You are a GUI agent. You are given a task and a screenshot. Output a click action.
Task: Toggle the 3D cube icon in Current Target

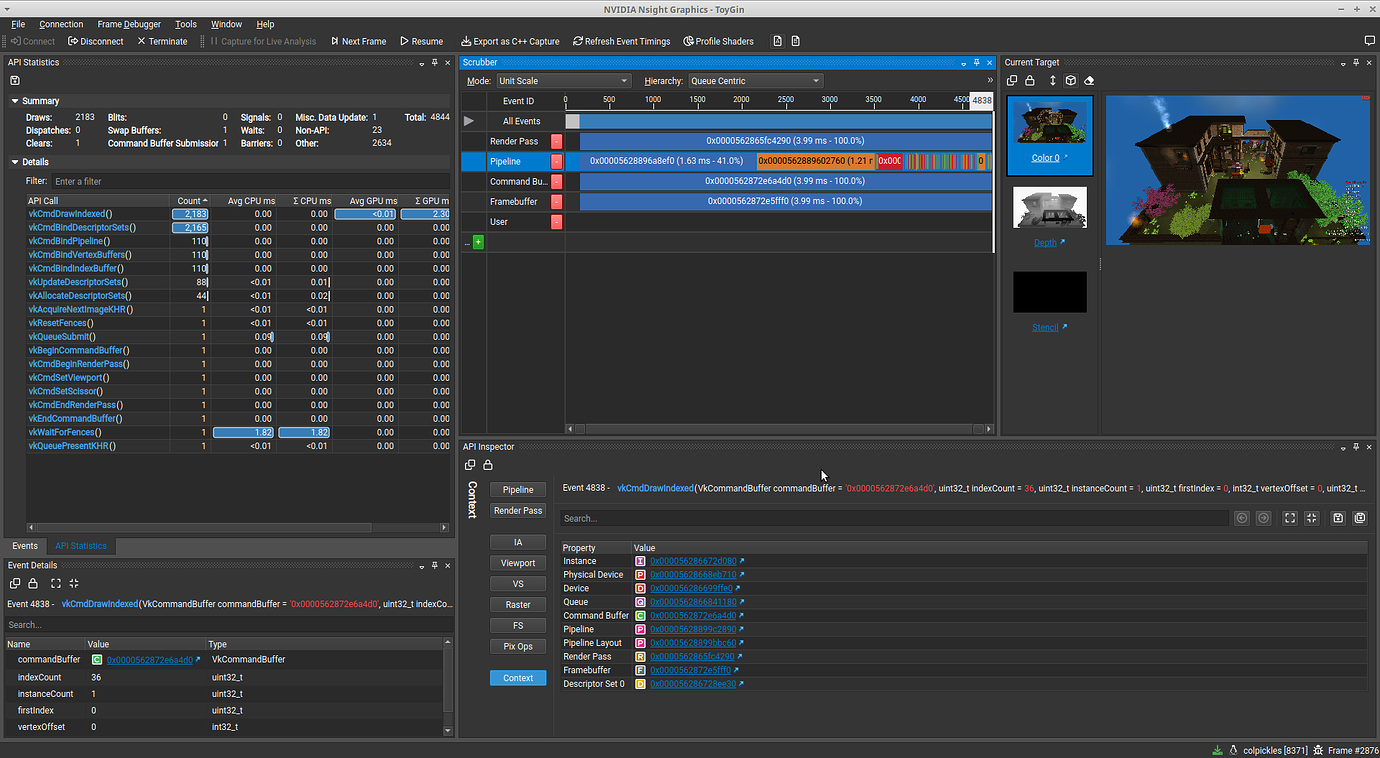(x=1070, y=80)
